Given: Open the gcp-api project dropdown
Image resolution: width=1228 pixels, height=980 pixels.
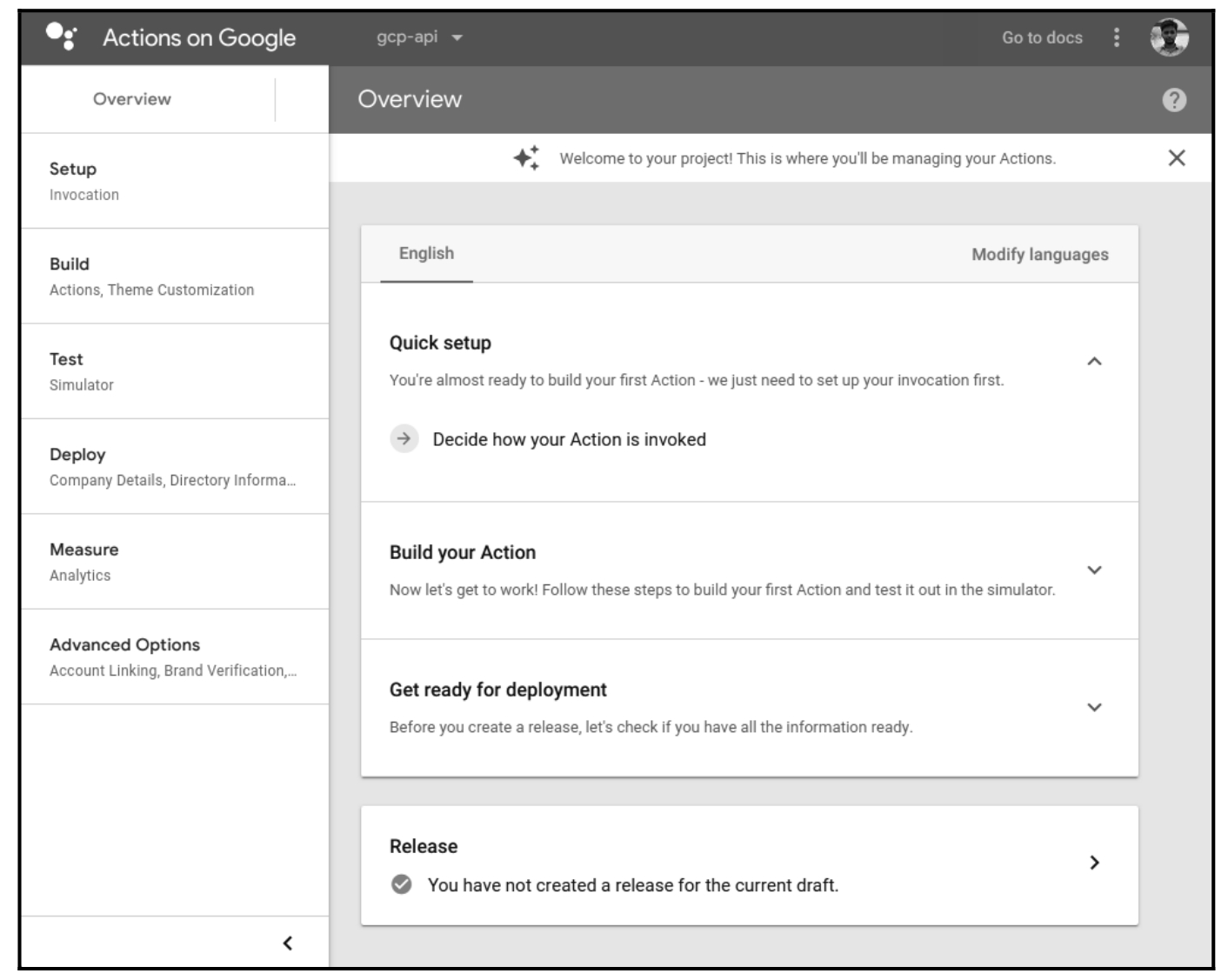Looking at the screenshot, I should click(419, 37).
